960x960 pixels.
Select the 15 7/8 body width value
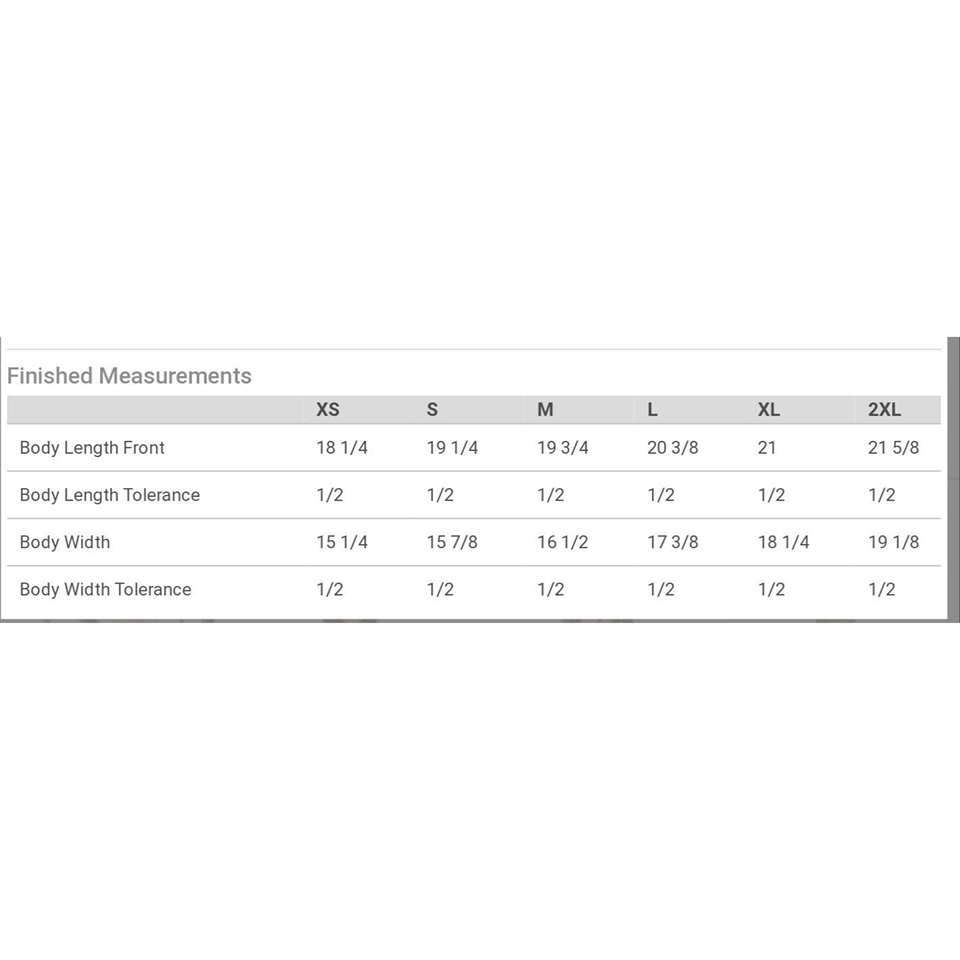(x=452, y=542)
